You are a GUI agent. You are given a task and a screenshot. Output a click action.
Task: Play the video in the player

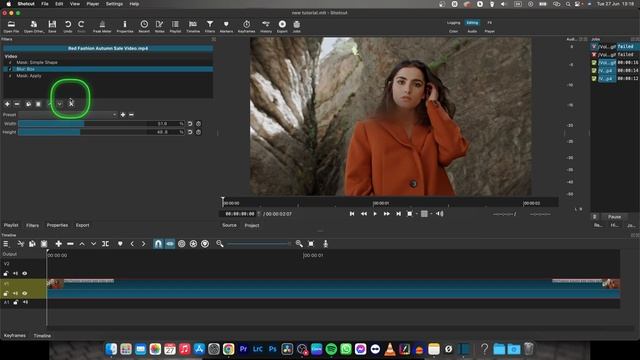coord(375,213)
